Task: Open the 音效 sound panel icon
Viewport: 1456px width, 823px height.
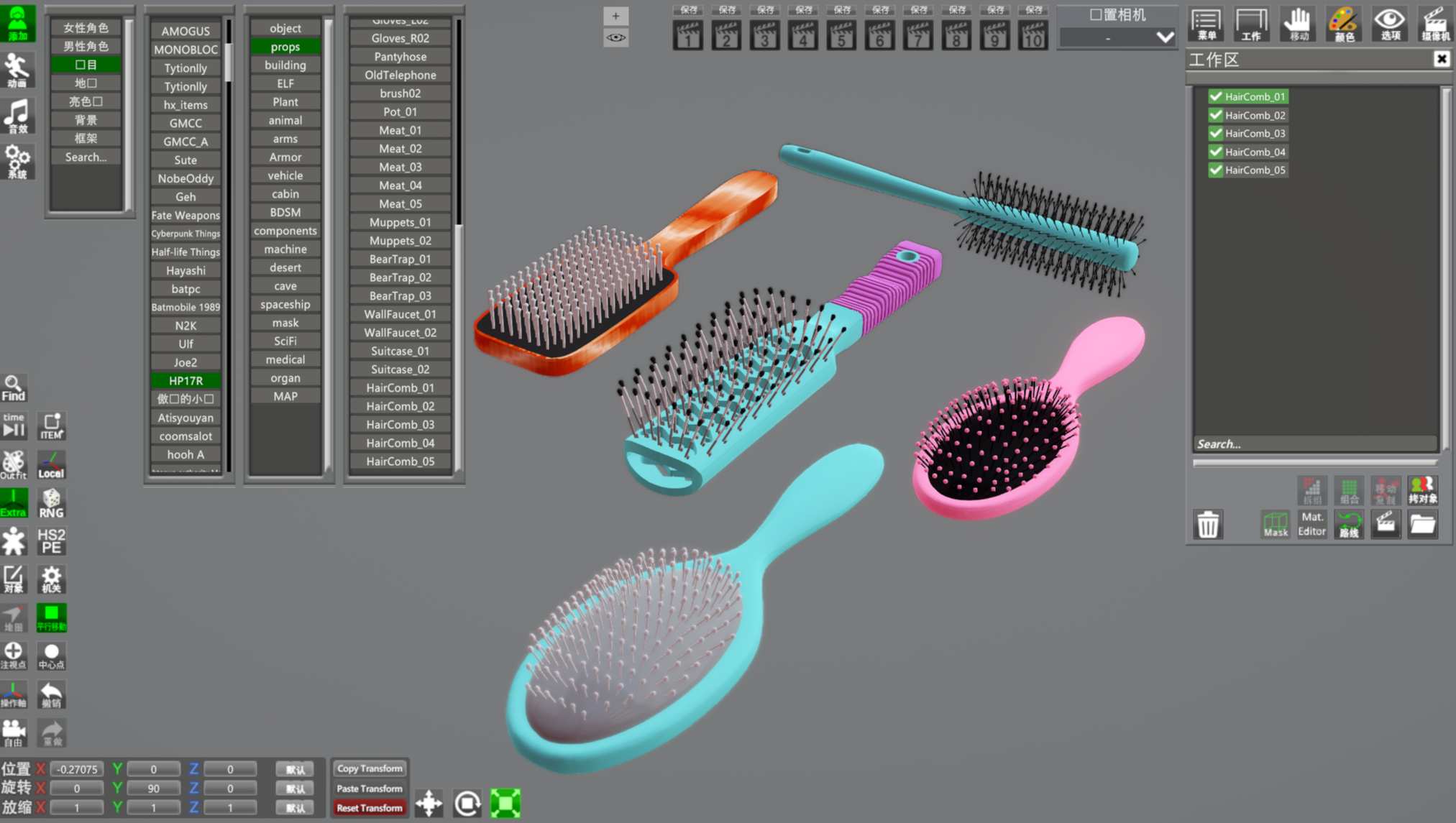Action: (x=17, y=116)
